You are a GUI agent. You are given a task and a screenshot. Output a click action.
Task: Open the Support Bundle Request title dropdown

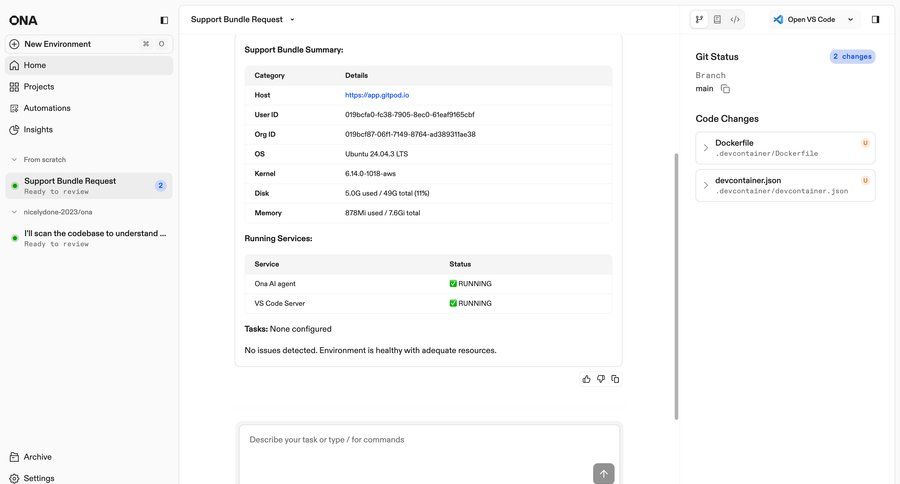click(292, 19)
